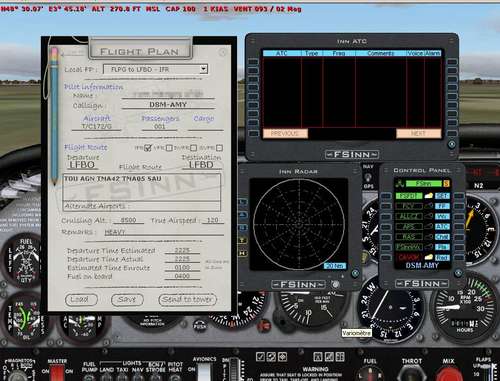The image size is (500, 381).
Task: Click the sixth small panel icon near FUEL
Action: pyautogui.click(x=340, y=357)
